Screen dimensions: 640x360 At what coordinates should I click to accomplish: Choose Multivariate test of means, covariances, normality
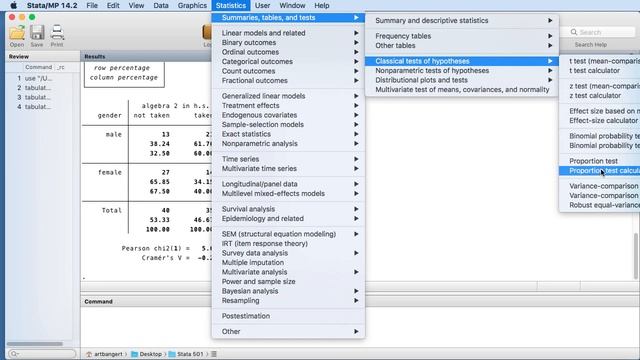[462, 89]
